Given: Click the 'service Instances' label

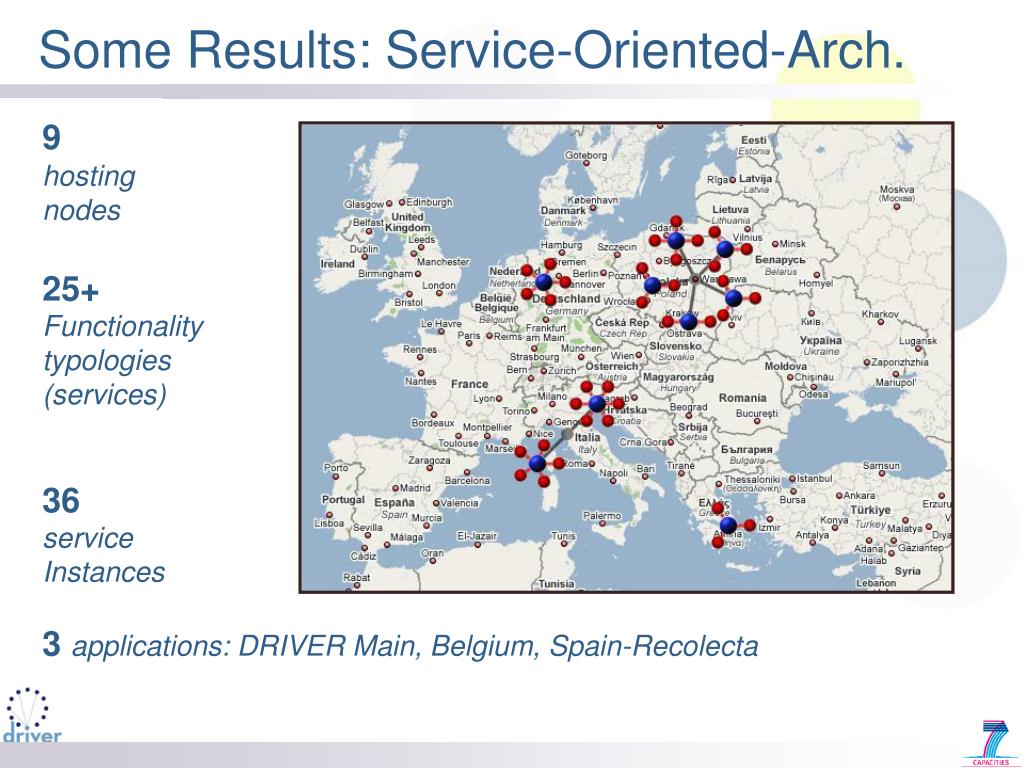Looking at the screenshot, I should click(104, 555).
